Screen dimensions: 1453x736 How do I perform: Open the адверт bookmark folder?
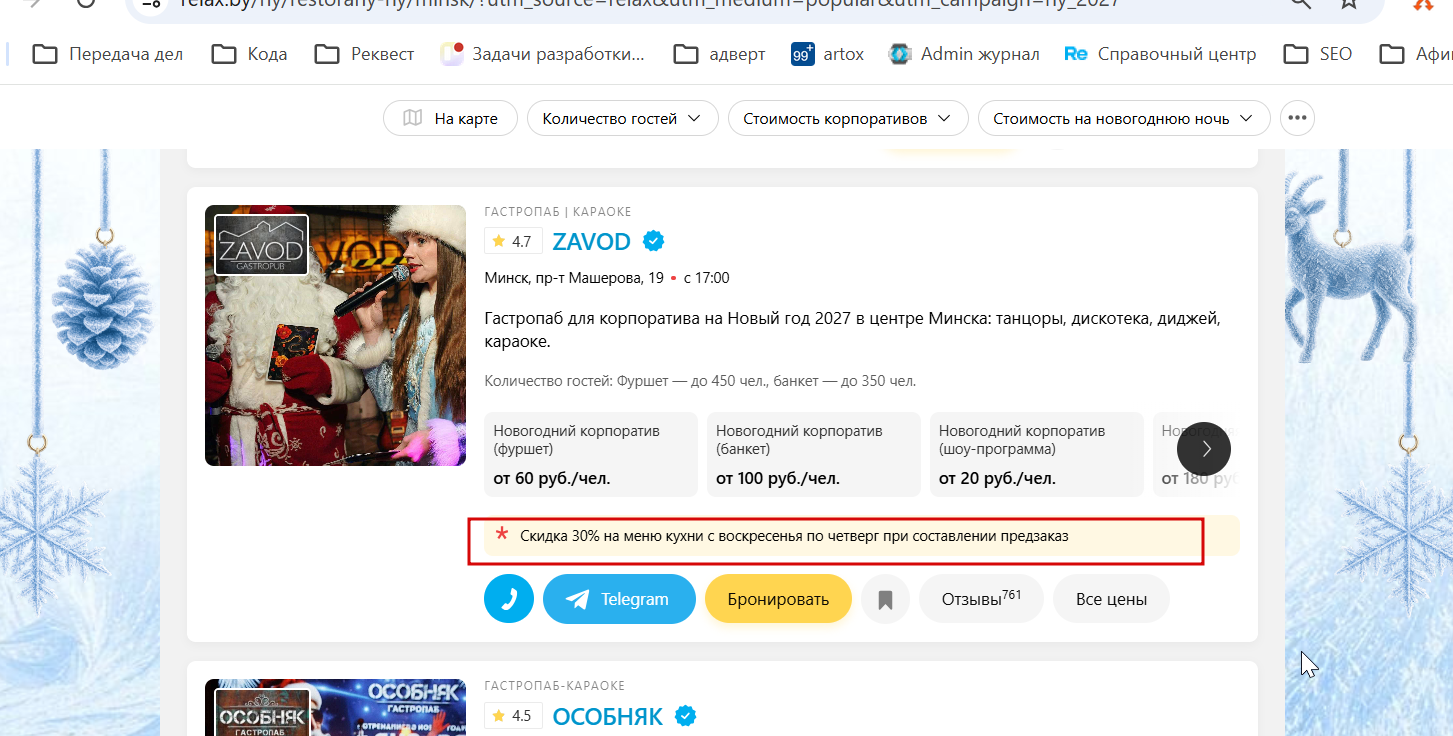coord(719,54)
